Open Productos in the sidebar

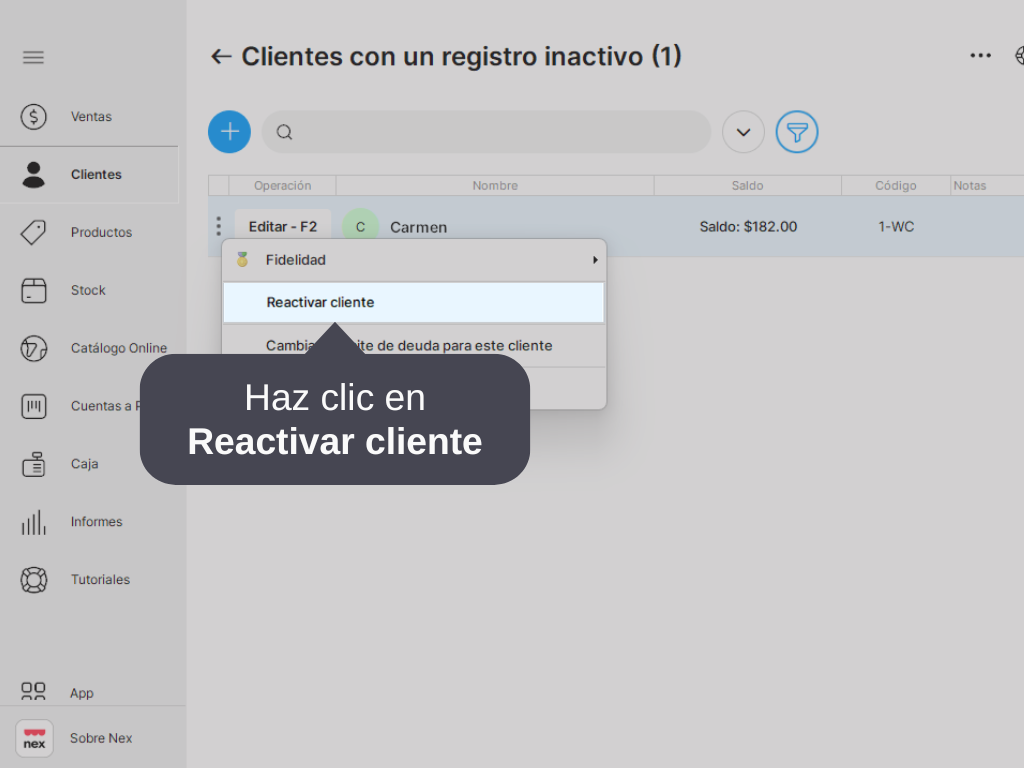101,232
